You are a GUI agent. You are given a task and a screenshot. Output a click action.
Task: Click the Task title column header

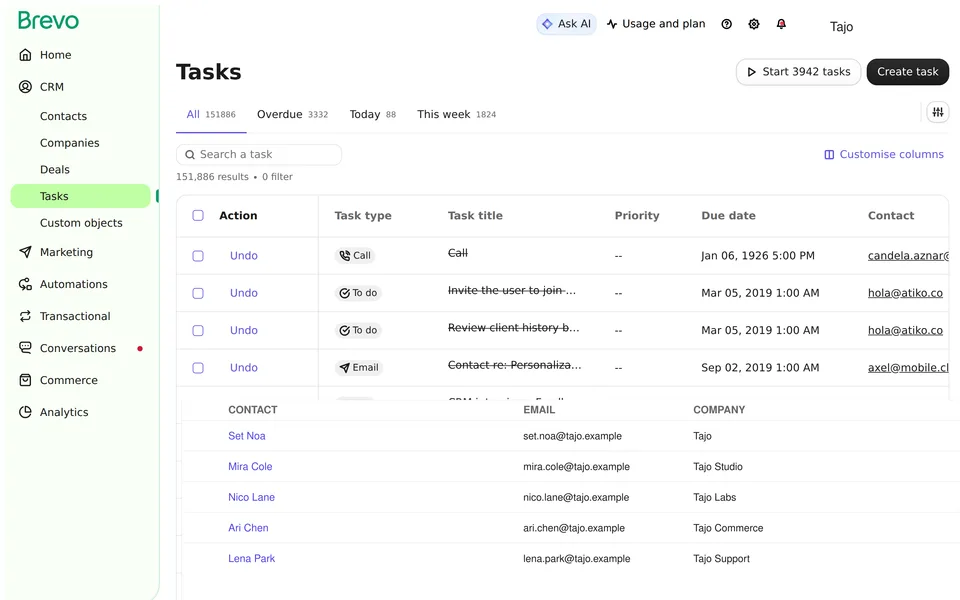click(475, 216)
